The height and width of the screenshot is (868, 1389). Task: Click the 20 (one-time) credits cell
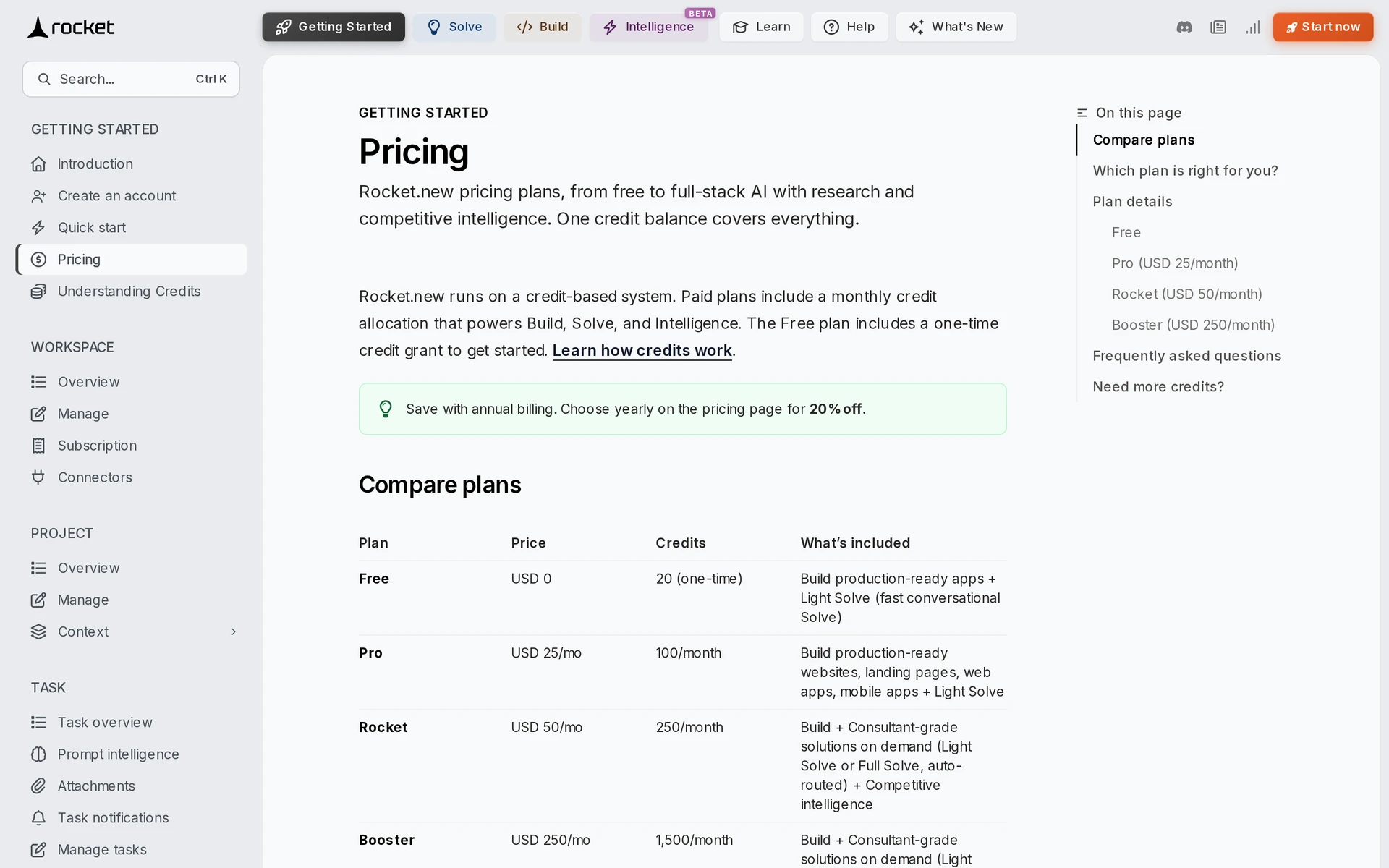699,579
